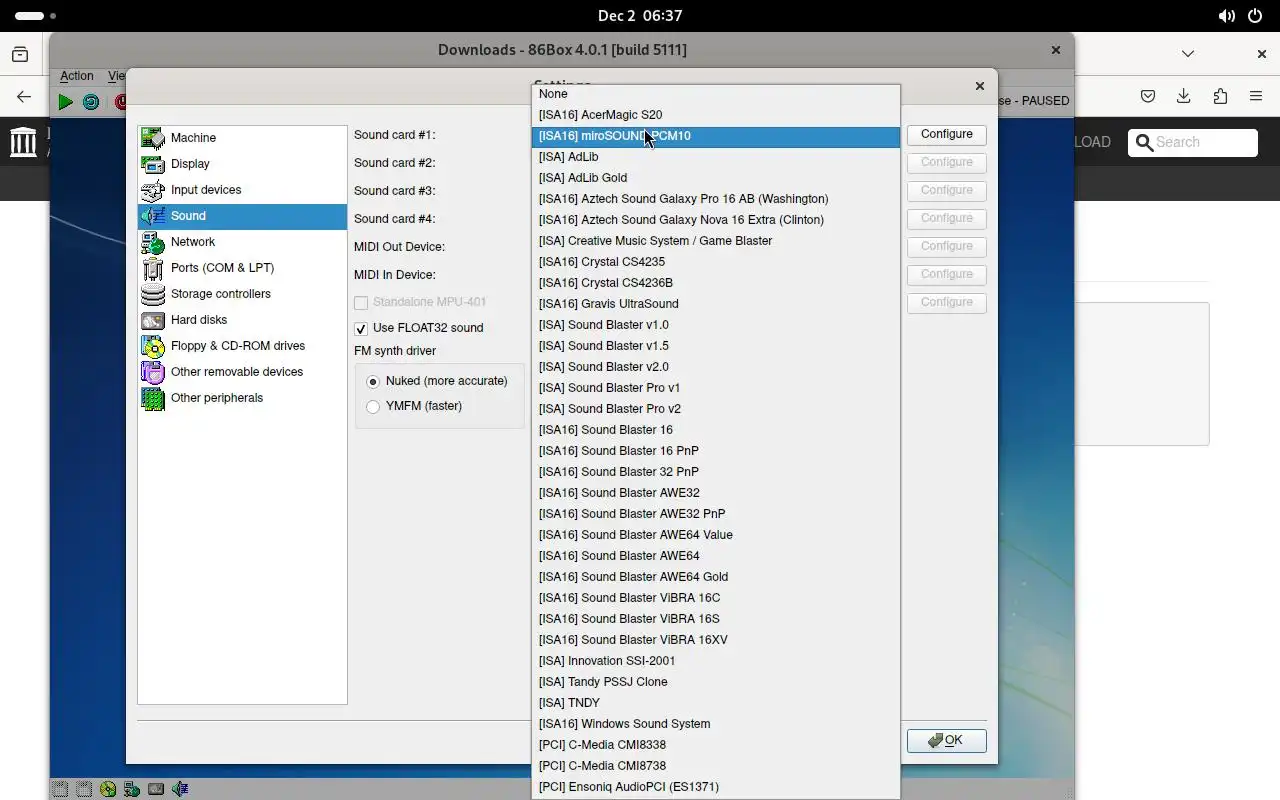Pick [ISA] AdLib from the list
This screenshot has width=1280, height=800.
coord(716,157)
